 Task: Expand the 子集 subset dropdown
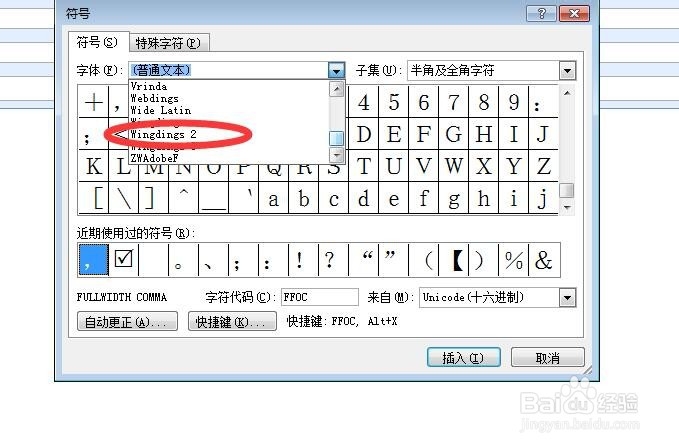pos(567,71)
